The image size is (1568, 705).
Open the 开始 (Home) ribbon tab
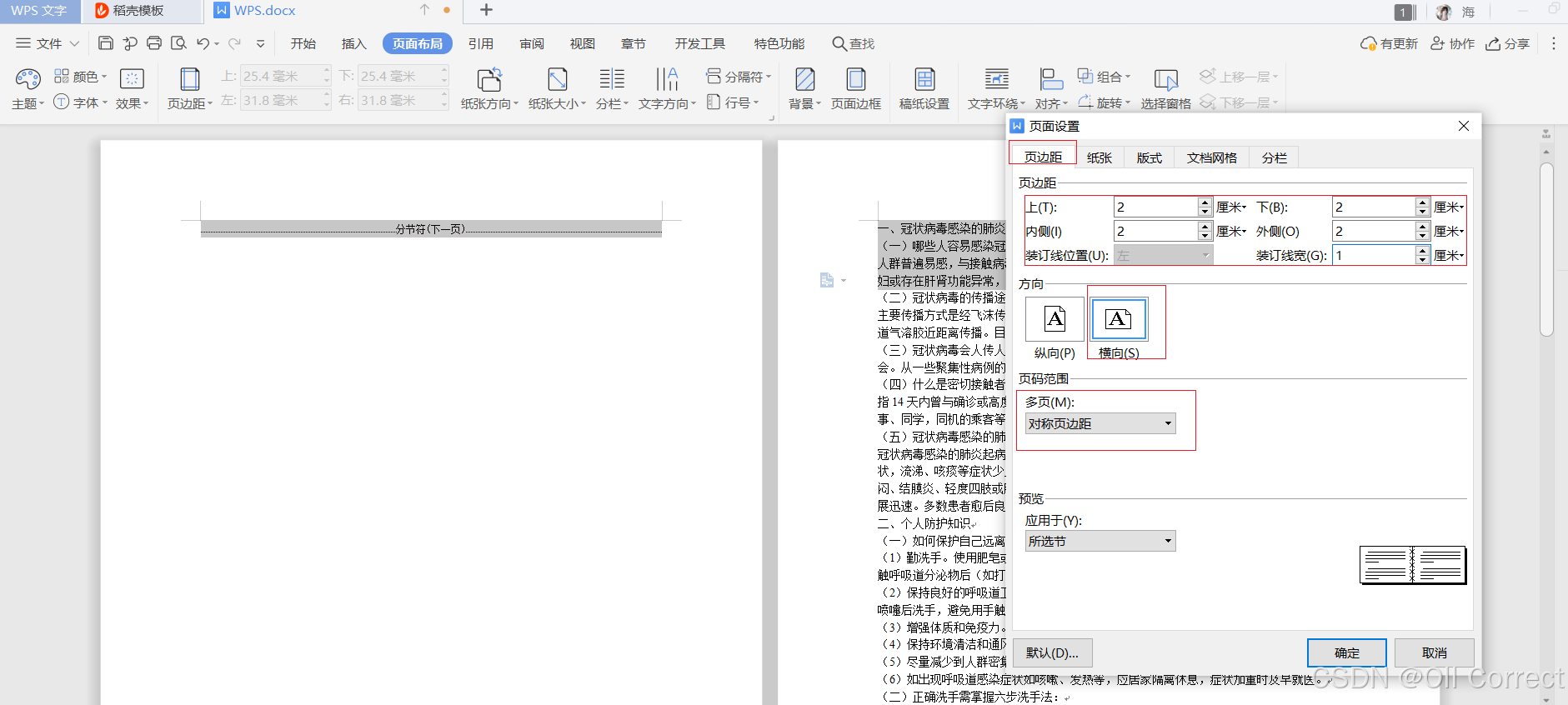(x=303, y=43)
